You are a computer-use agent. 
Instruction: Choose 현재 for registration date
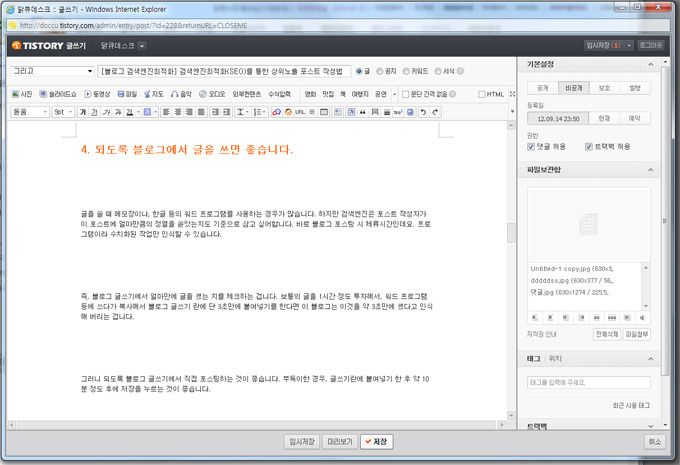pyautogui.click(x=604, y=118)
